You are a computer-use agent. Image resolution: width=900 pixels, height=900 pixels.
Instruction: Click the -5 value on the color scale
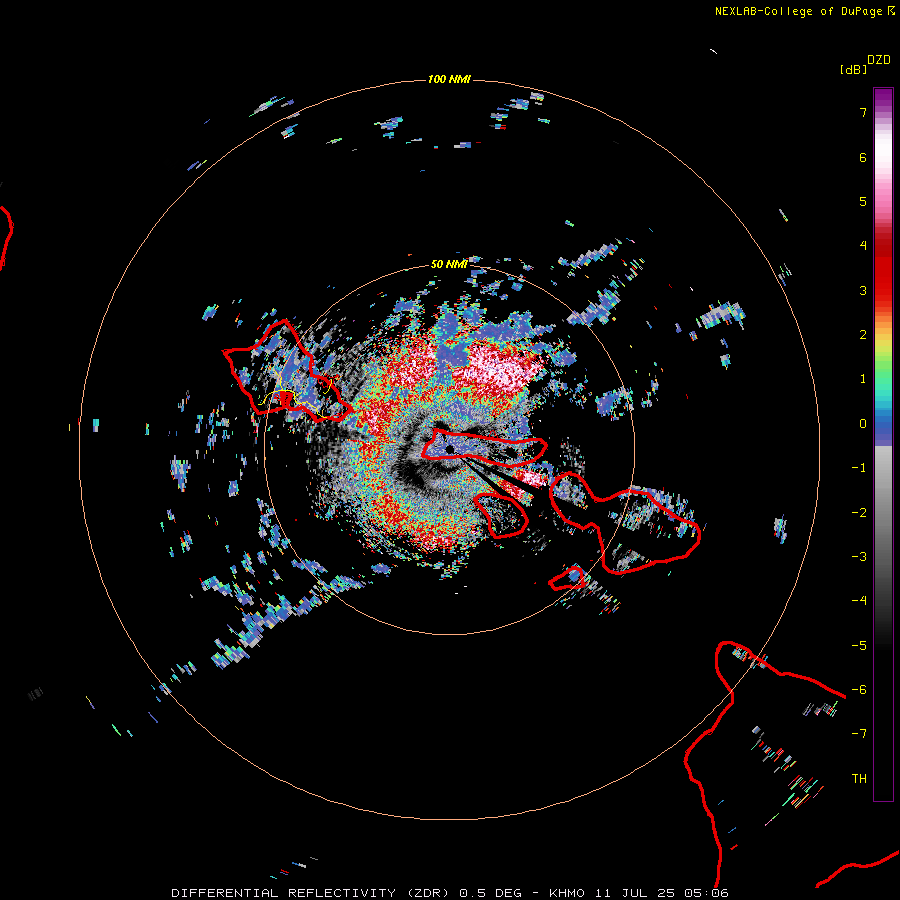click(859, 646)
